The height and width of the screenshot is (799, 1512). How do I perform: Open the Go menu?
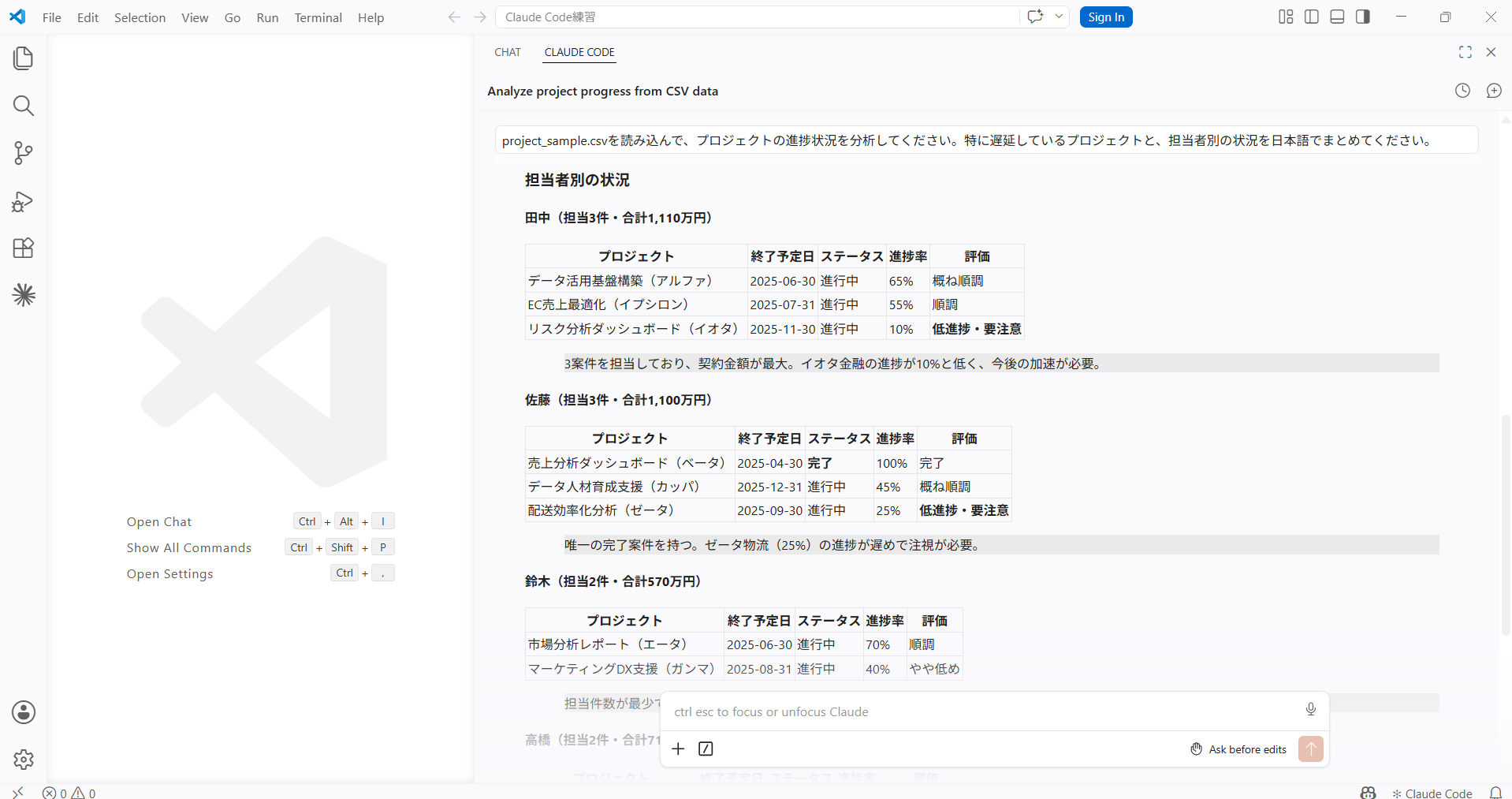coord(233,17)
